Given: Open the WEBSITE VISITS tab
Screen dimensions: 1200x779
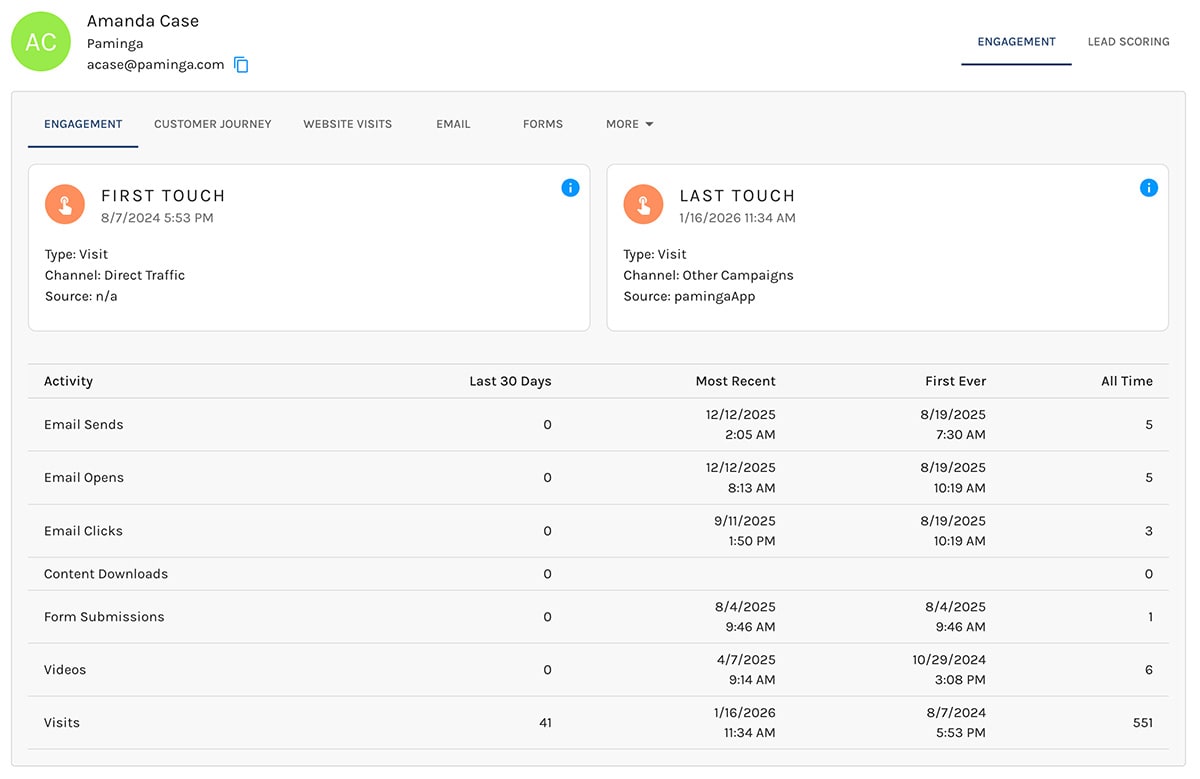Looking at the screenshot, I should coord(347,123).
